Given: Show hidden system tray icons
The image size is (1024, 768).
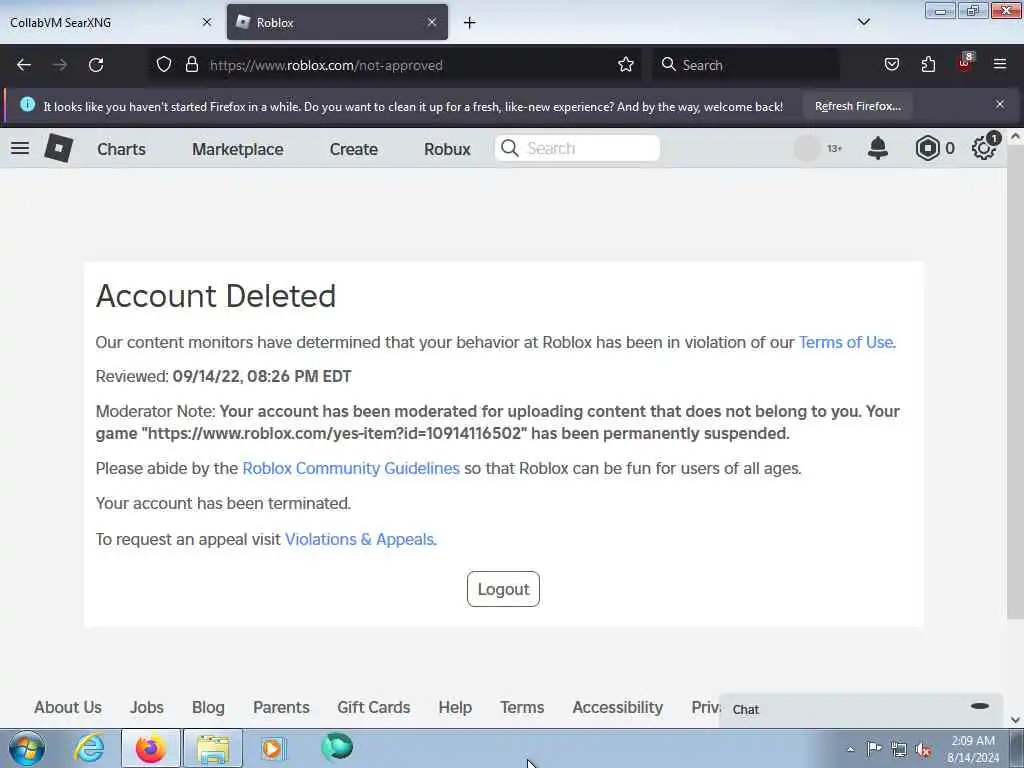Looking at the screenshot, I should click(850, 749).
